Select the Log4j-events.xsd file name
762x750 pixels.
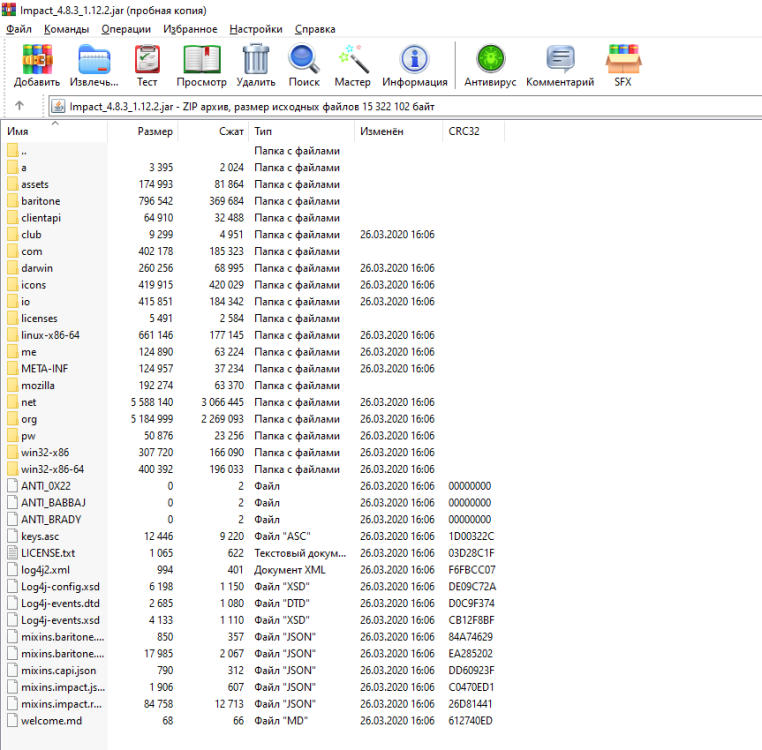pyautogui.click(x=60, y=620)
